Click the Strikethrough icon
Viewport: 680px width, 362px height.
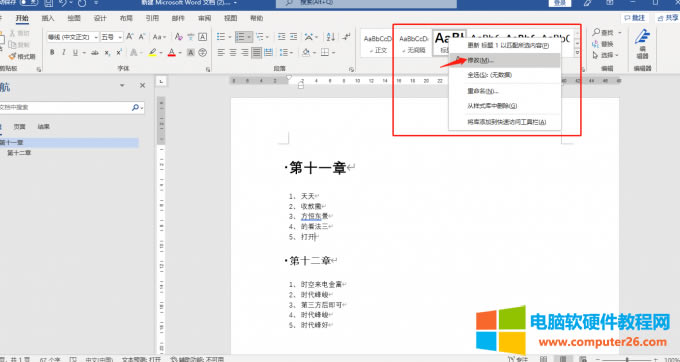click(95, 52)
